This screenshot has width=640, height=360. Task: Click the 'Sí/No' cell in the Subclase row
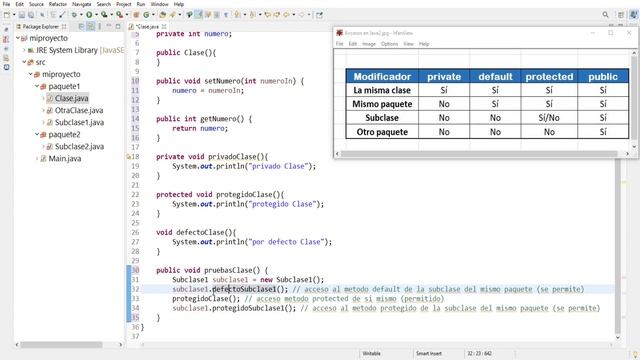(549, 118)
